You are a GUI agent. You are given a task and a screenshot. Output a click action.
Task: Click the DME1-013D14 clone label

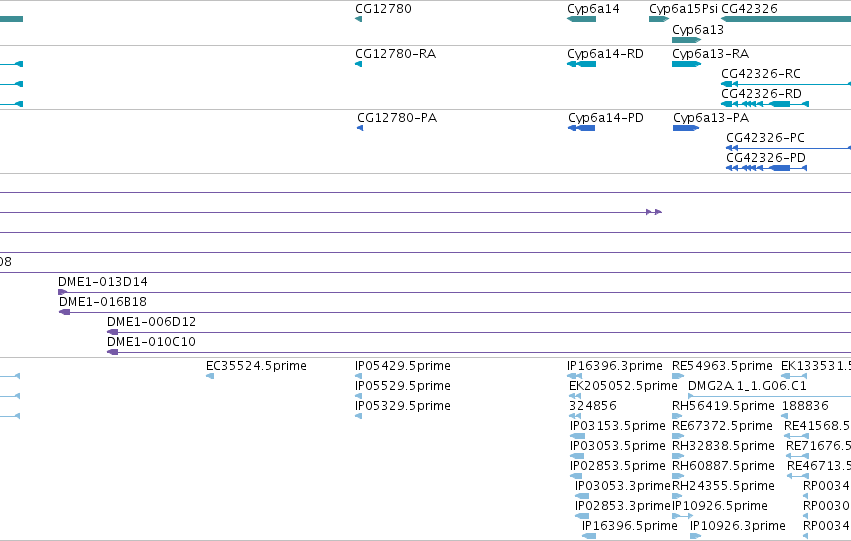pyautogui.click(x=103, y=282)
